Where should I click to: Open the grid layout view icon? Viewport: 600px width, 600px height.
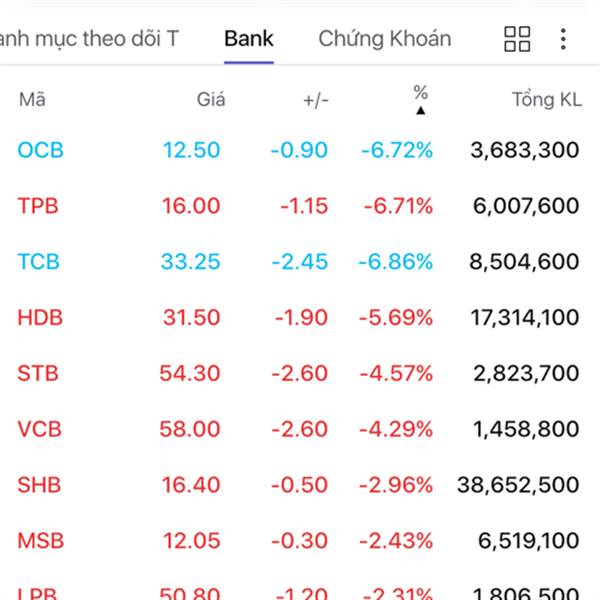pos(517,39)
